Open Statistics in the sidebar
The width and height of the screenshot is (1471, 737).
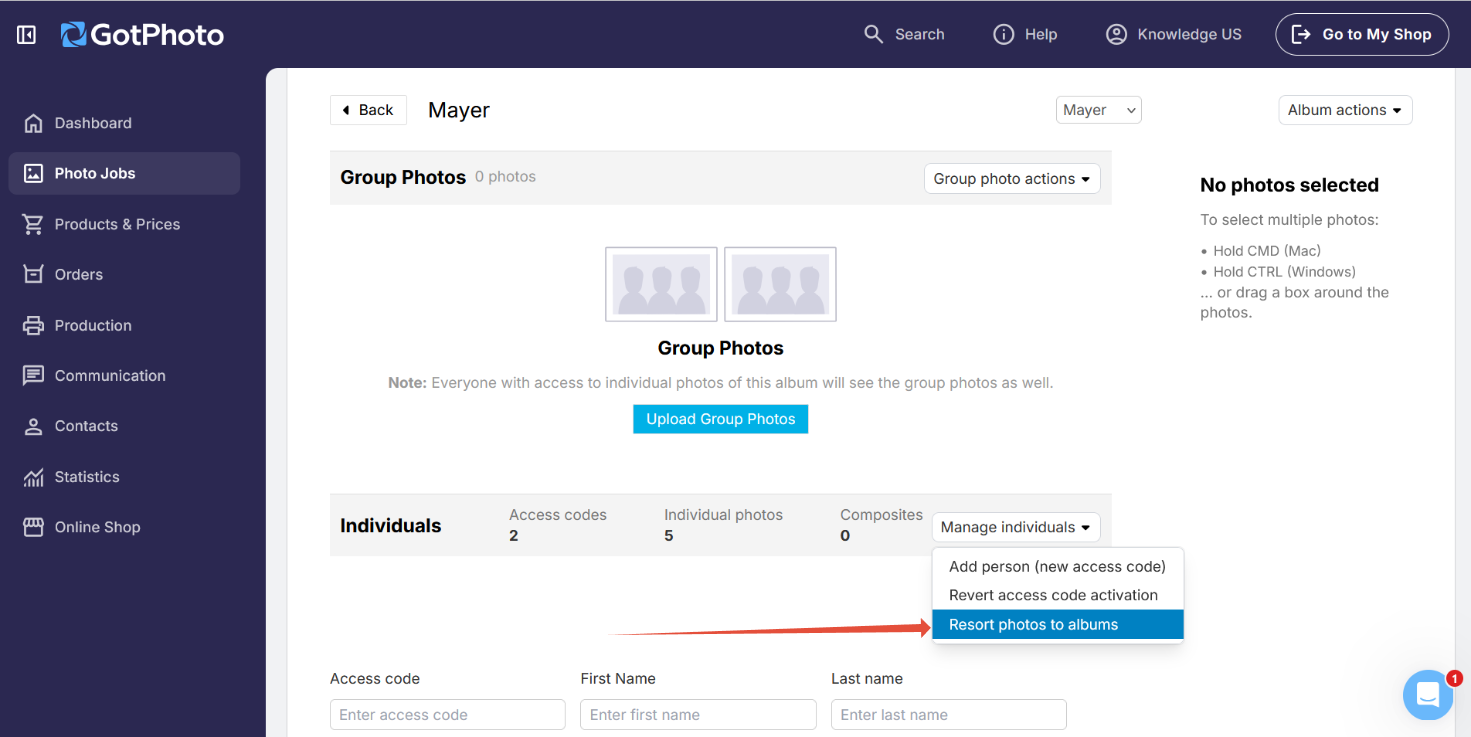(x=124, y=477)
